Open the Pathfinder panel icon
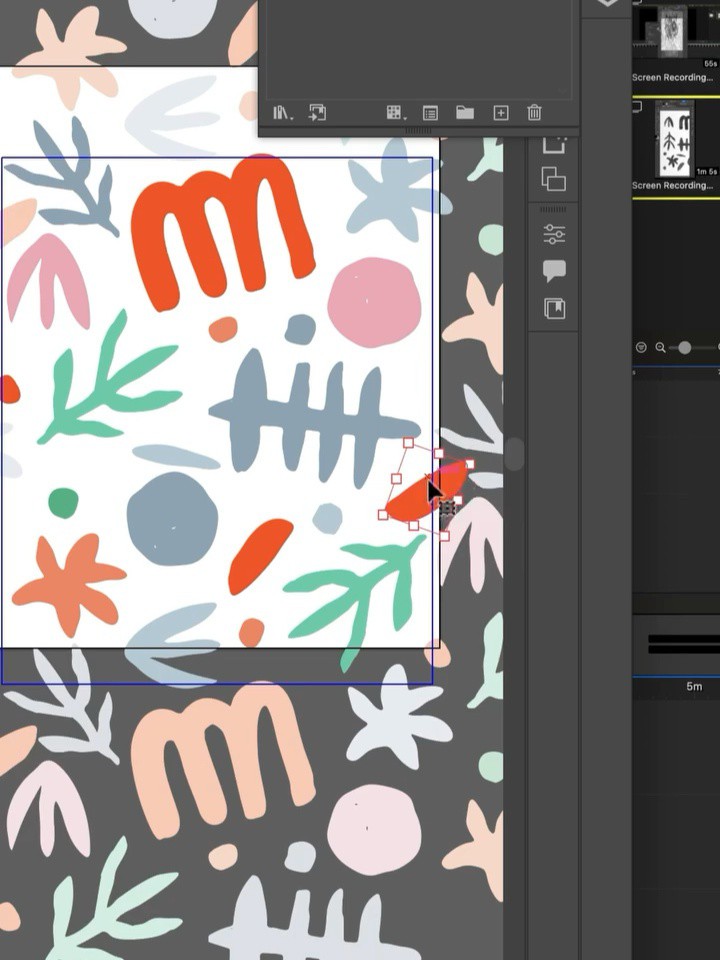The width and height of the screenshot is (720, 960). click(x=553, y=180)
